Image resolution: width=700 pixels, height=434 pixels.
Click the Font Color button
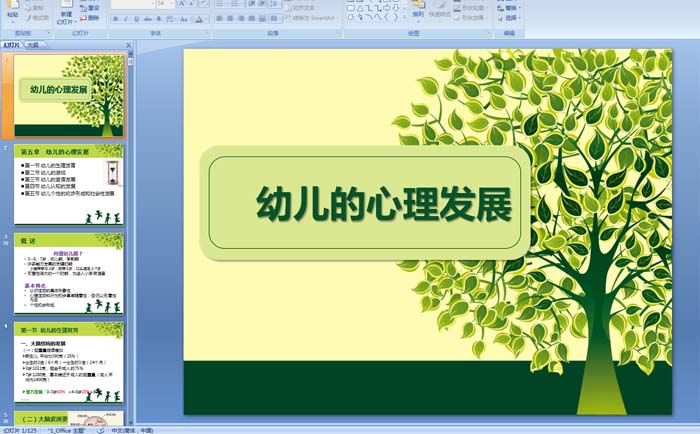199,19
